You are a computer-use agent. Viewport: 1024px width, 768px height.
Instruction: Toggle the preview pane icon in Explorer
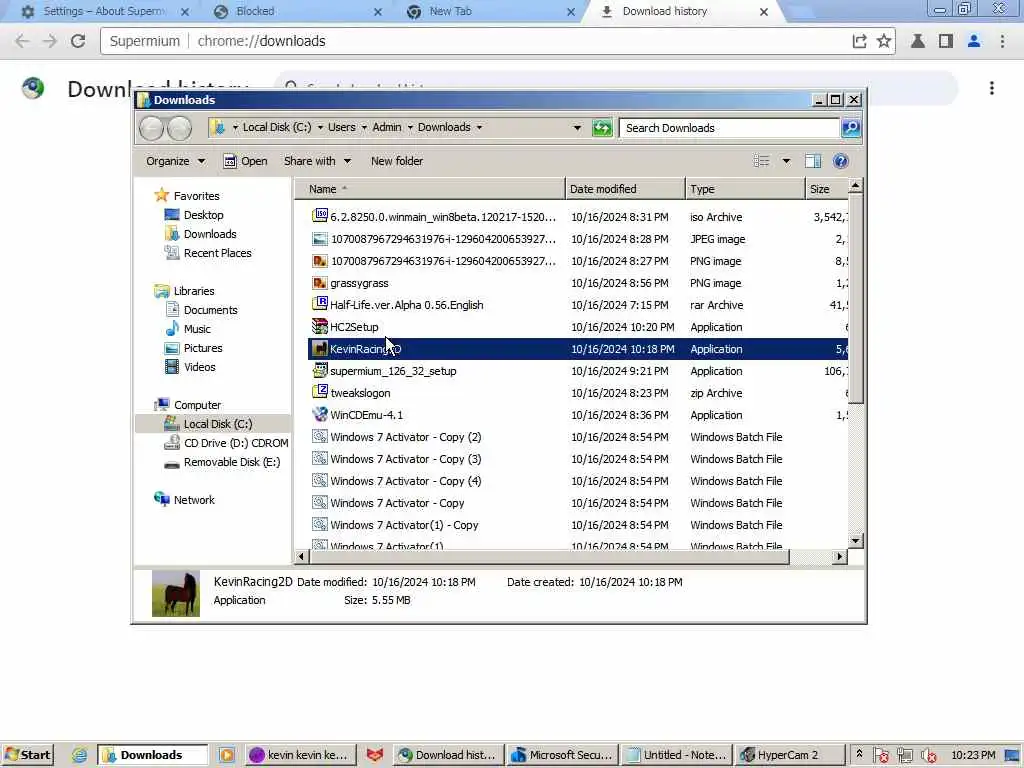click(813, 161)
